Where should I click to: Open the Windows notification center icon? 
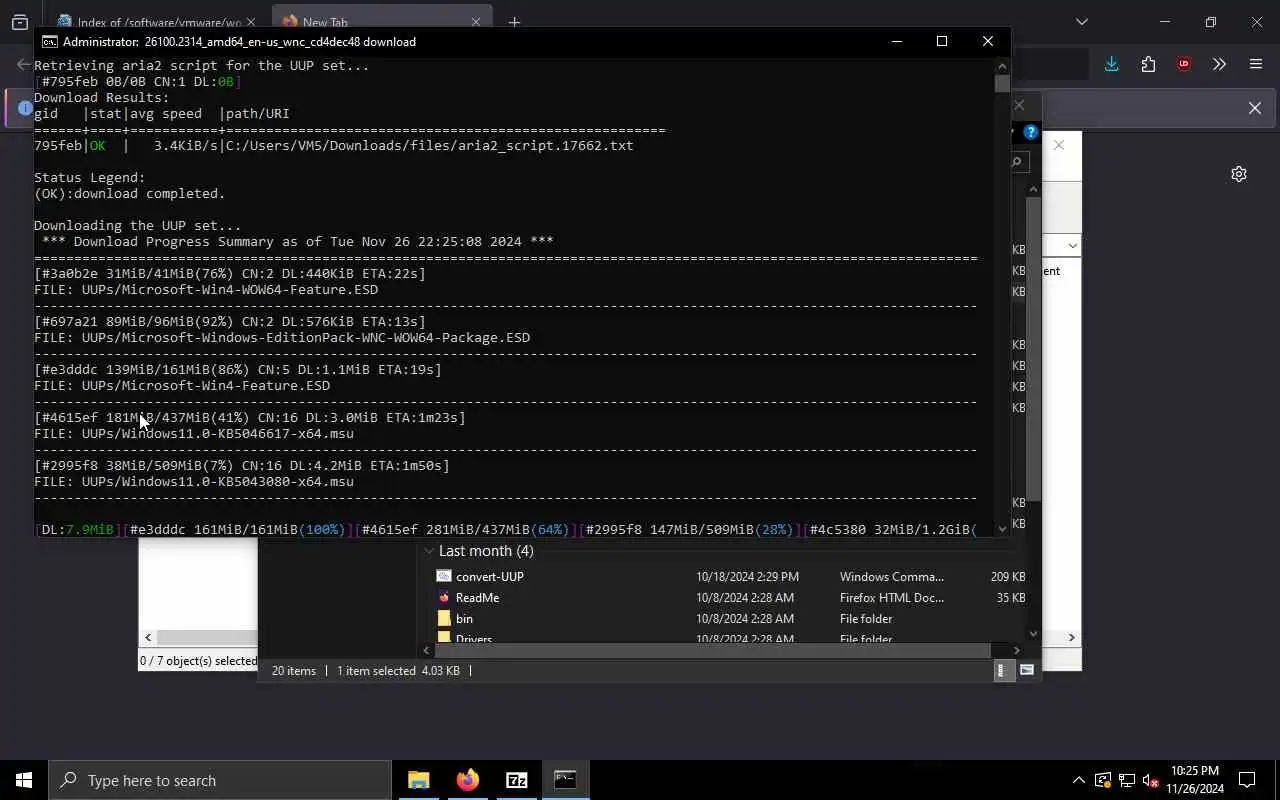pyautogui.click(x=1247, y=780)
